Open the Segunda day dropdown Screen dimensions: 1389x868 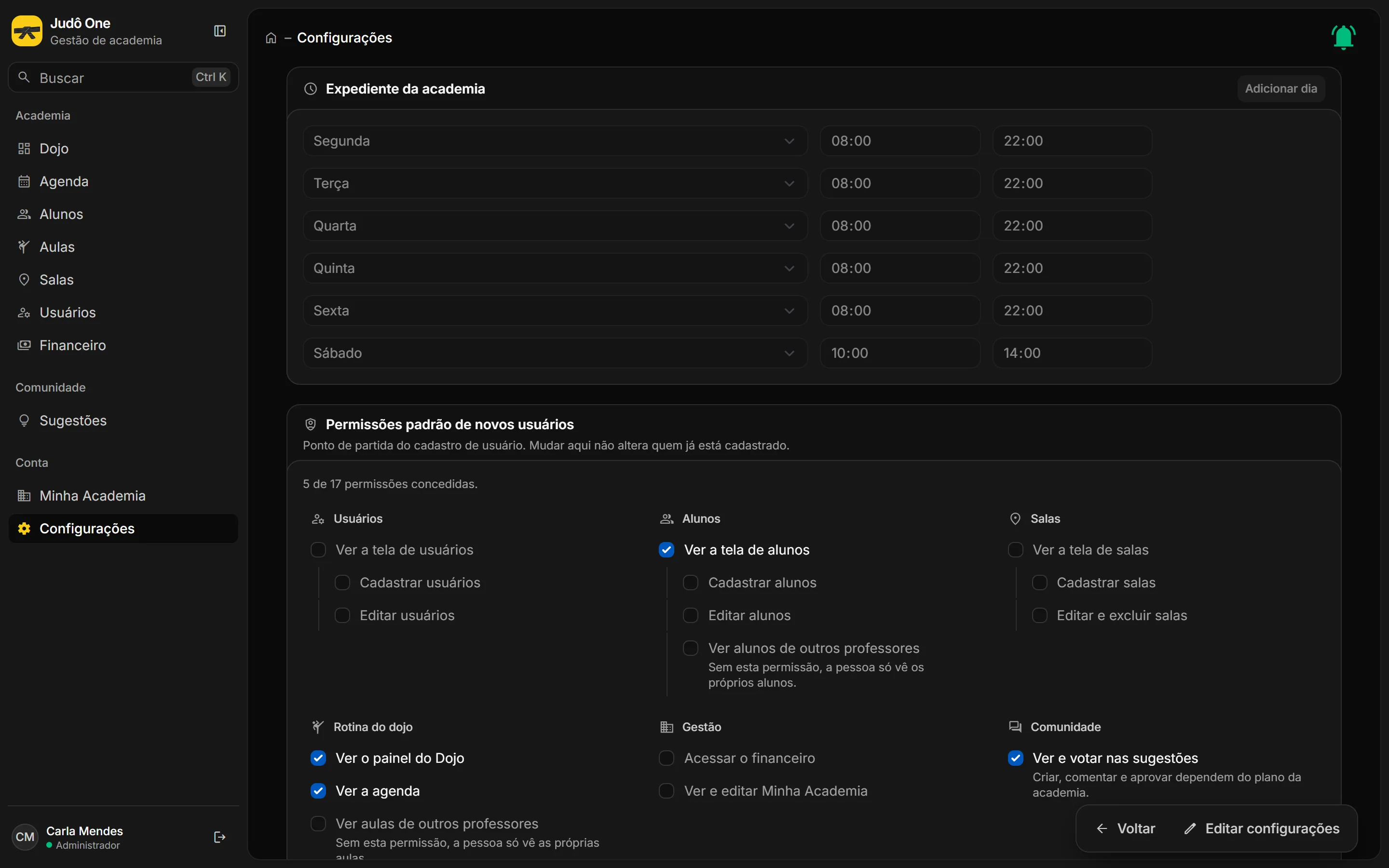pyautogui.click(x=555, y=141)
